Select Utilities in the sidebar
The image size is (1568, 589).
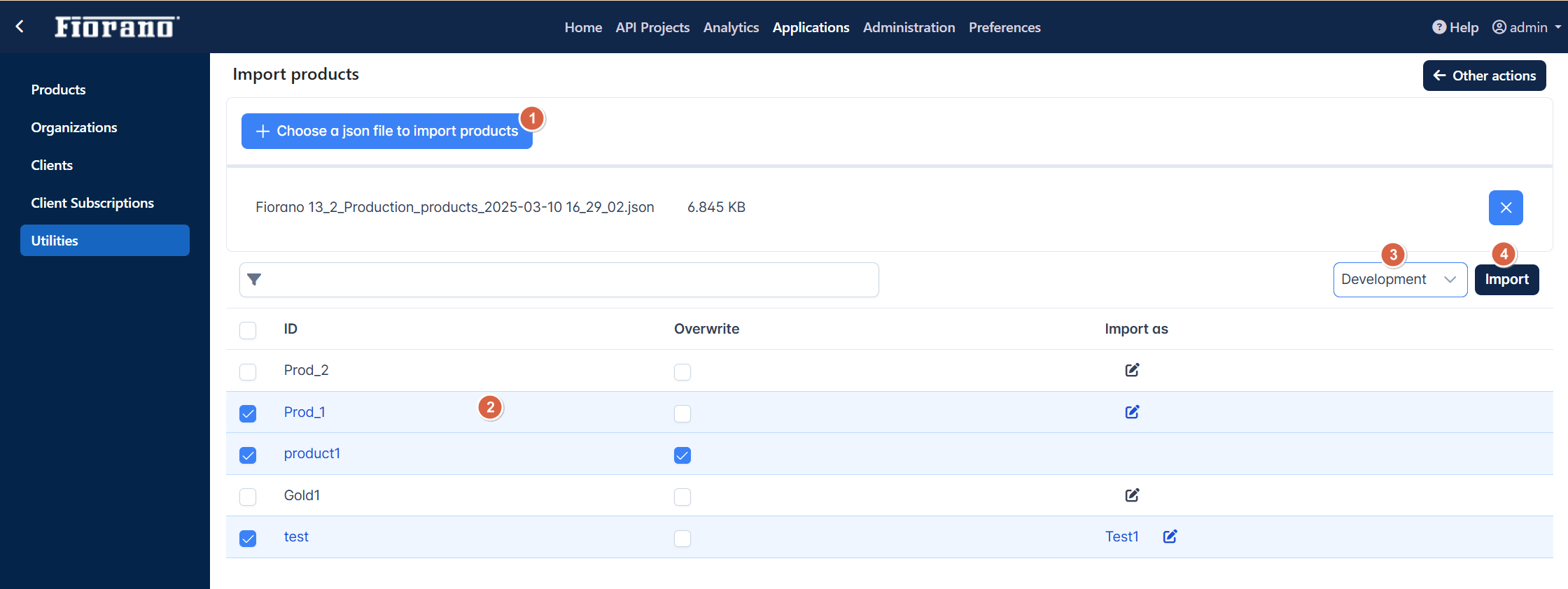tap(105, 241)
